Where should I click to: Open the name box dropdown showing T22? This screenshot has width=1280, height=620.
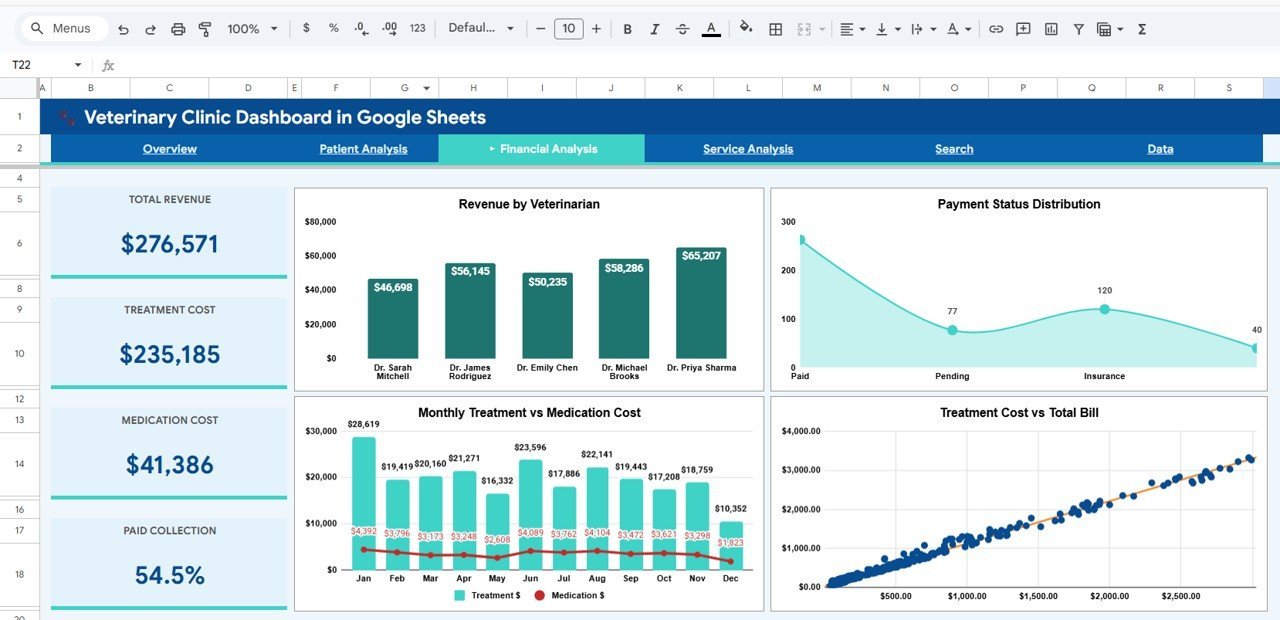[78, 63]
